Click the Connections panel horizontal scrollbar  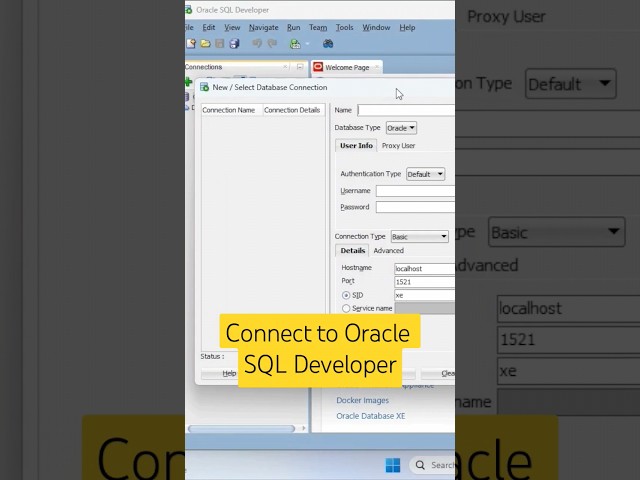coord(242,429)
